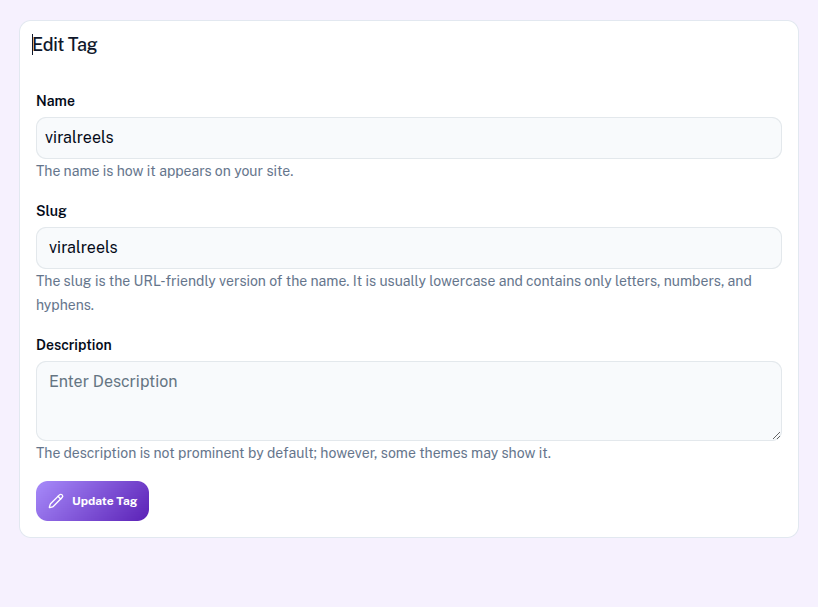Screen dimensions: 818x607
Task: Click the Edit Tag heading
Action: (65, 45)
